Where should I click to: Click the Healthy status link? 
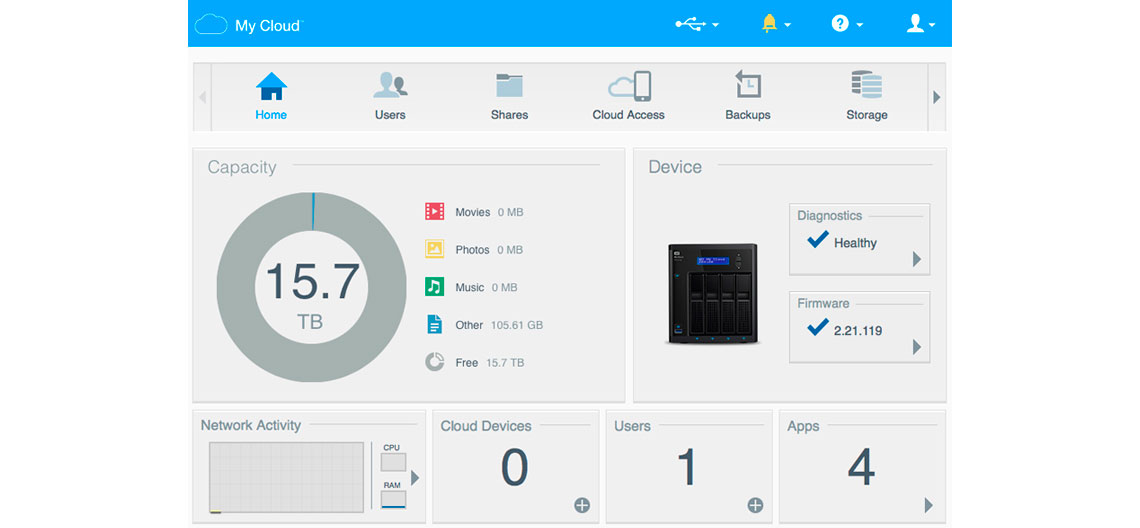855,243
